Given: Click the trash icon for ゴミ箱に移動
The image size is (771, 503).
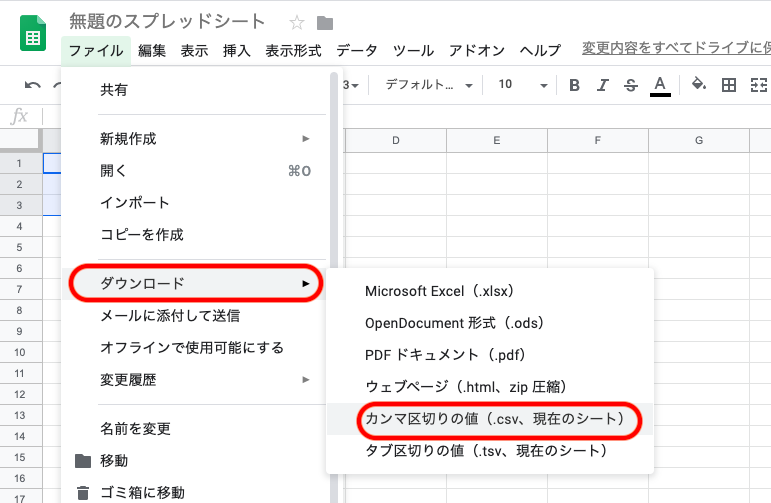Looking at the screenshot, I should click(83, 492).
